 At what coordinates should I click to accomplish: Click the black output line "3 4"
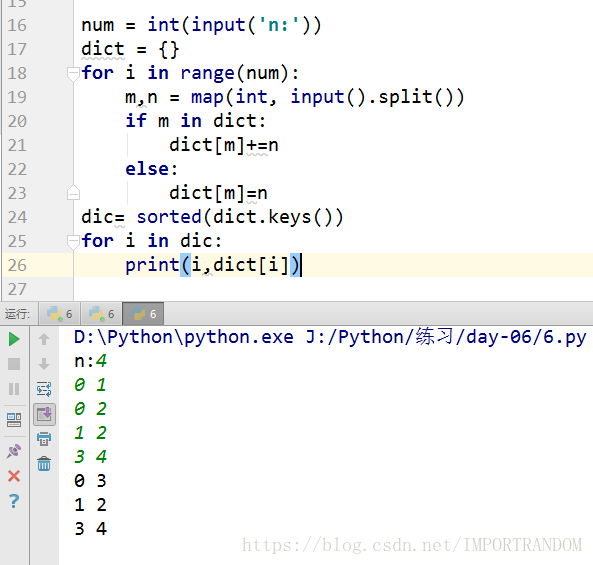(x=90, y=529)
